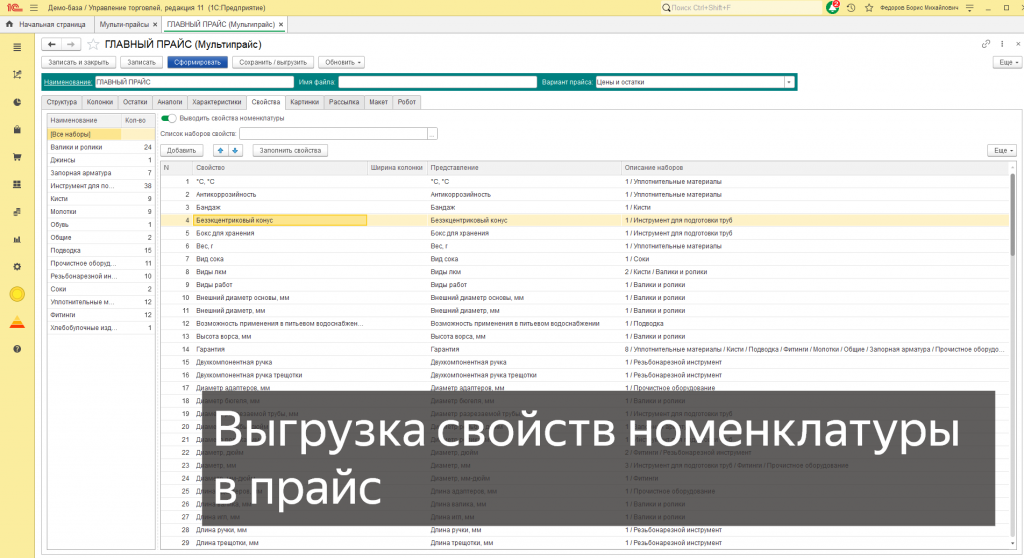The height and width of the screenshot is (558, 1024).
Task: Open the history clock icon
Action: click(x=851, y=8)
